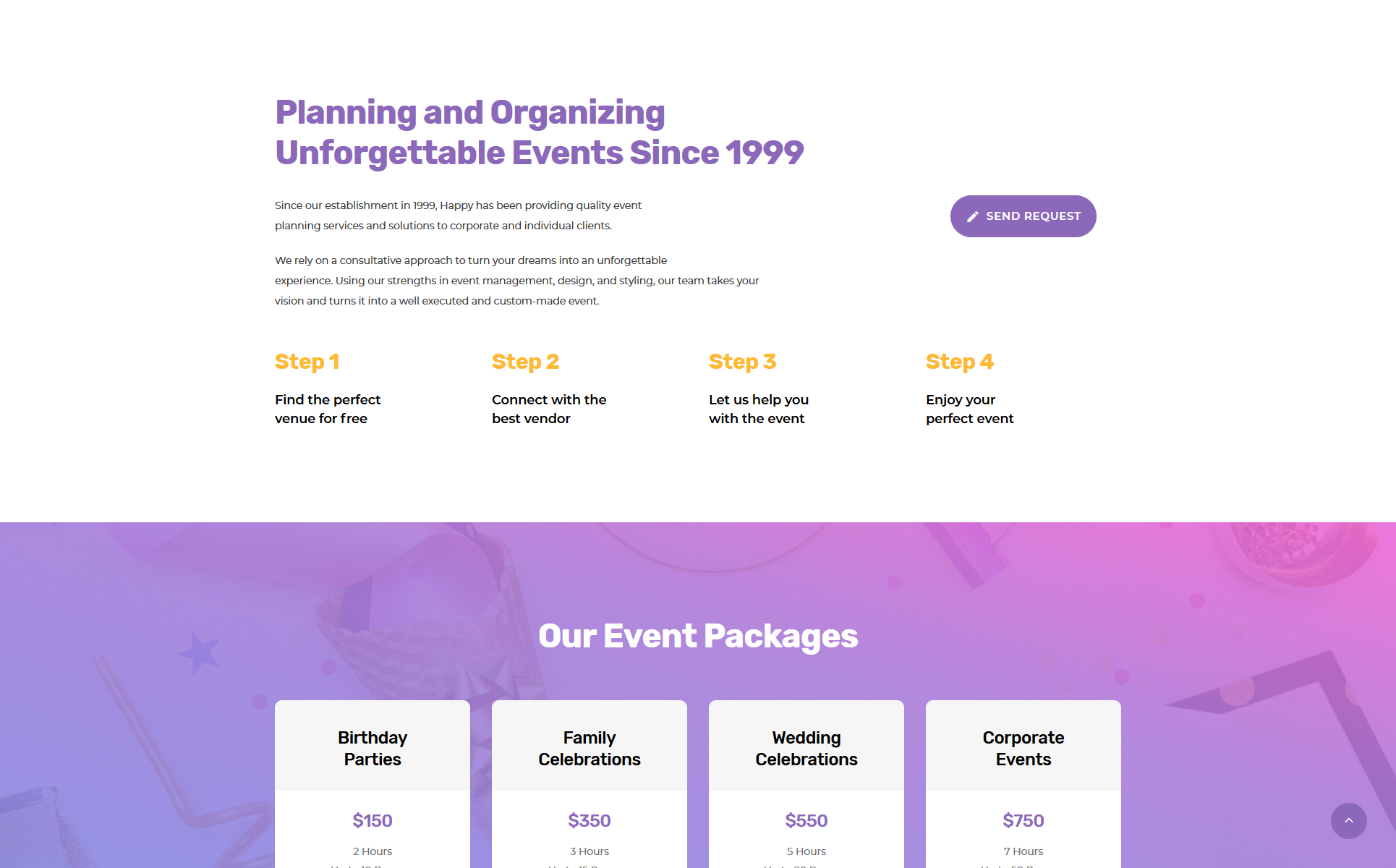Click the pencil icon in Send Request
Viewport: 1396px width, 868px height.
tap(973, 216)
